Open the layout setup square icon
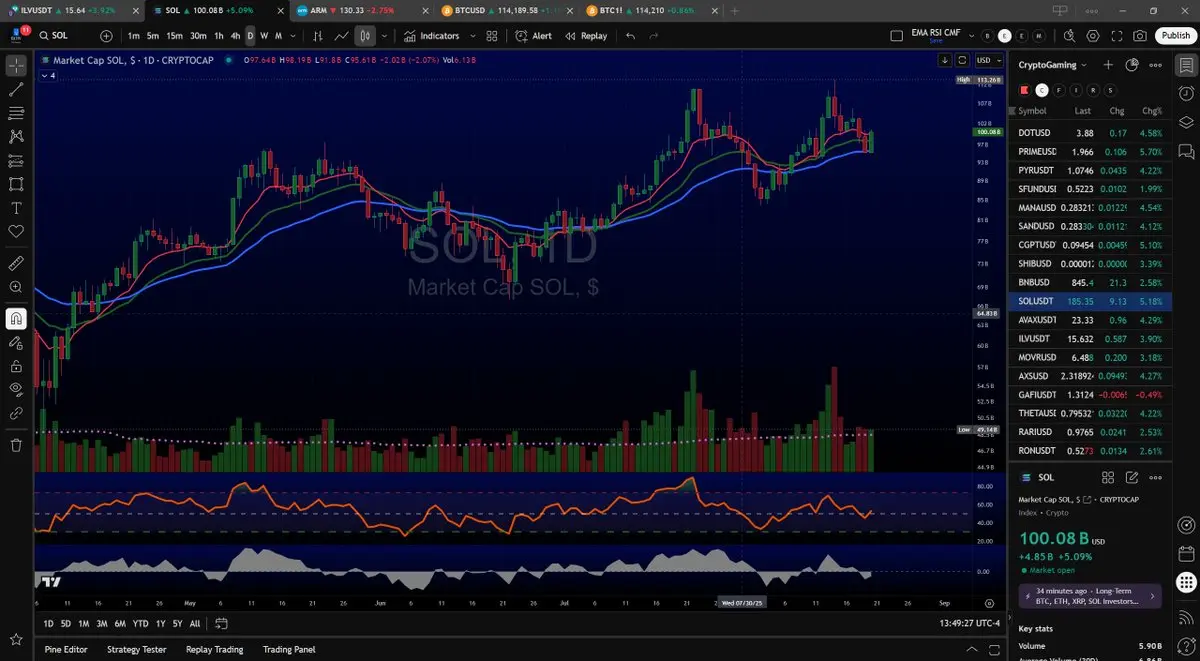 click(x=896, y=36)
